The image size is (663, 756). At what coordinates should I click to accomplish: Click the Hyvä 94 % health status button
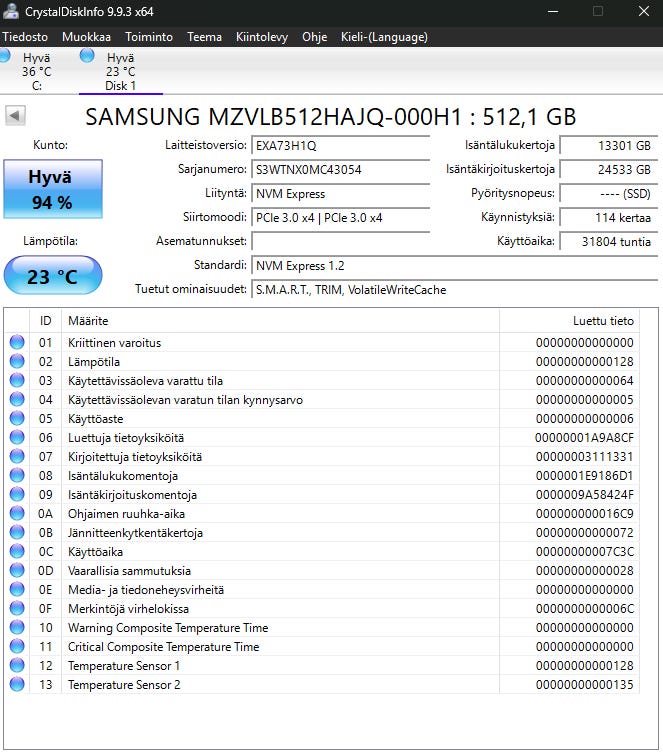click(x=53, y=189)
